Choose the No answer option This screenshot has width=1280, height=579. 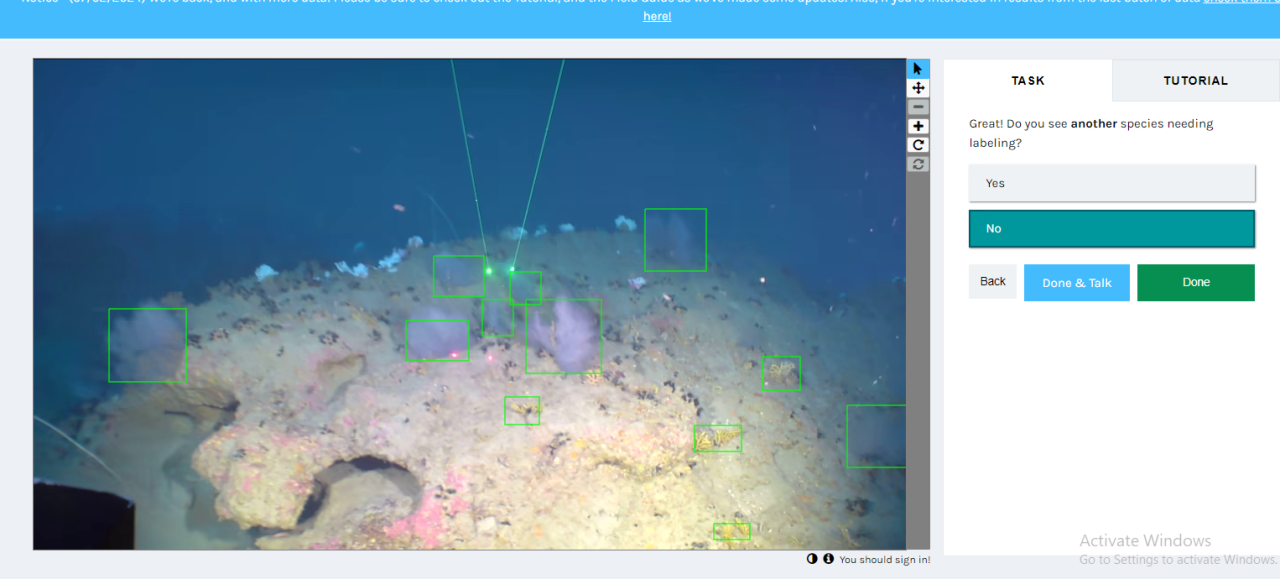[x=1112, y=229]
